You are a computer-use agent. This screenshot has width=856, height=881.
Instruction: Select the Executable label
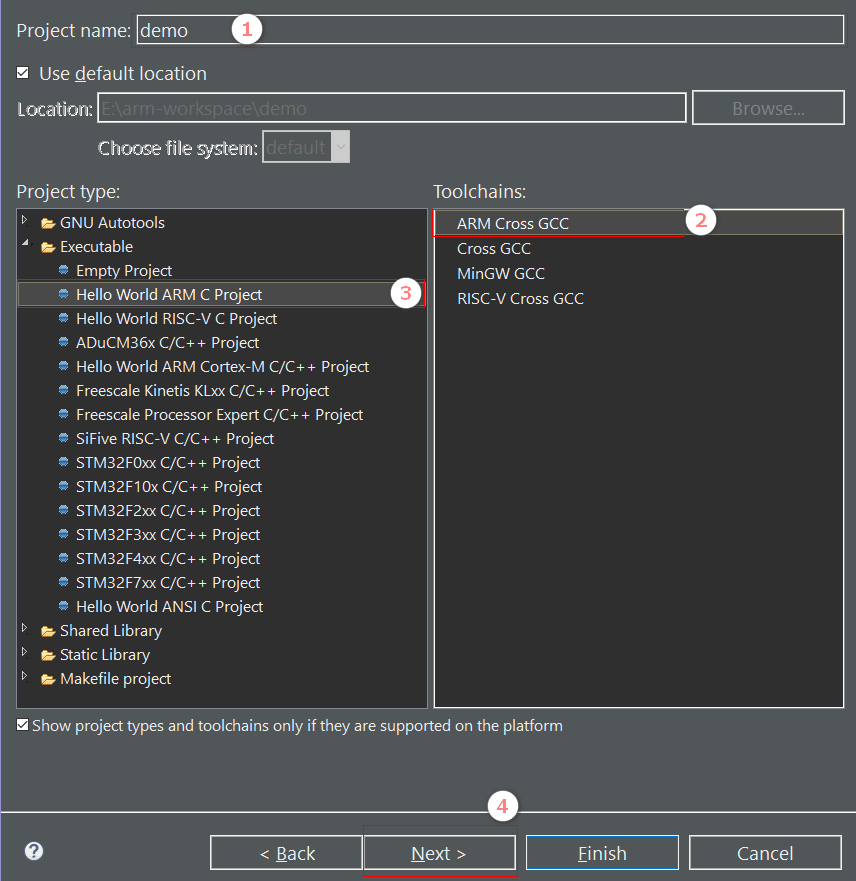[97, 247]
